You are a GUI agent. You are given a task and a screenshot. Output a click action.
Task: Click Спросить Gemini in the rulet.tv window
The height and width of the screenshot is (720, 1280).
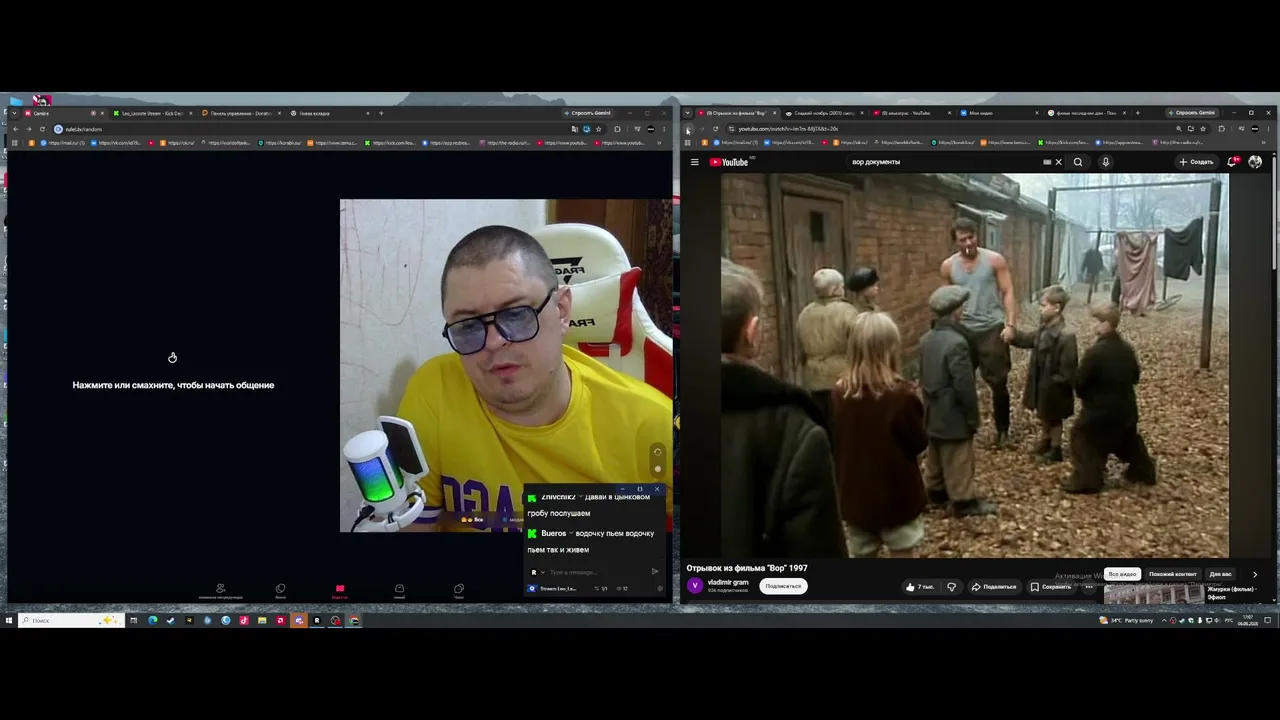pyautogui.click(x=587, y=113)
